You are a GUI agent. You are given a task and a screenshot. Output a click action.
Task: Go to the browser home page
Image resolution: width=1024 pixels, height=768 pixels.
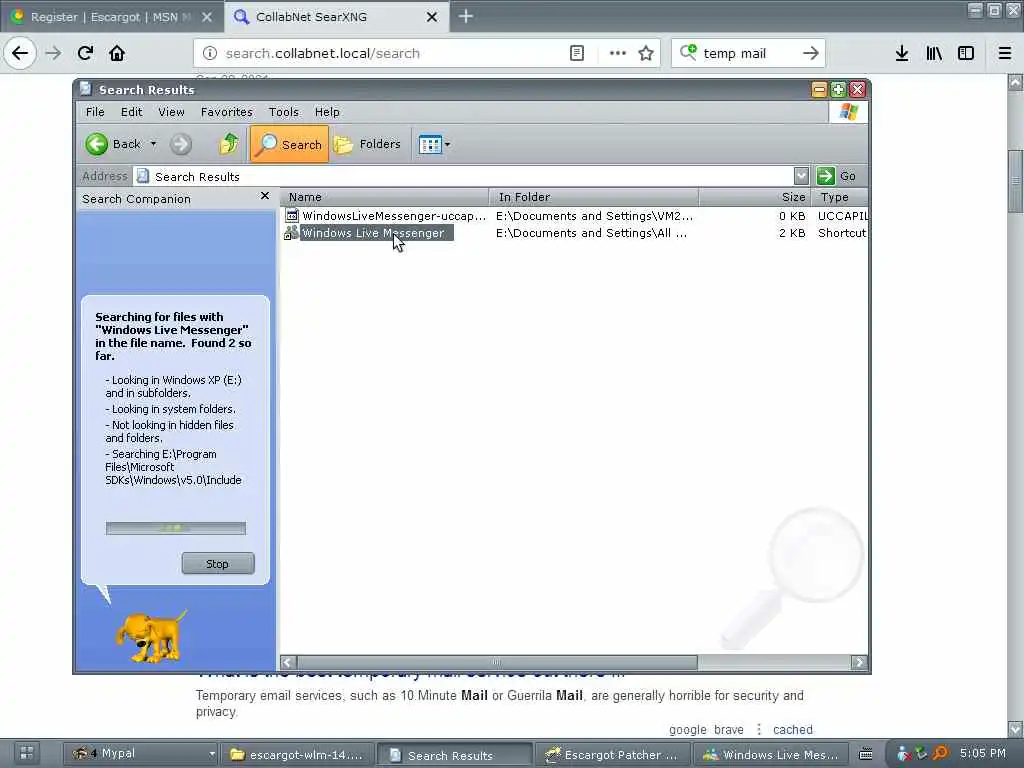117,53
